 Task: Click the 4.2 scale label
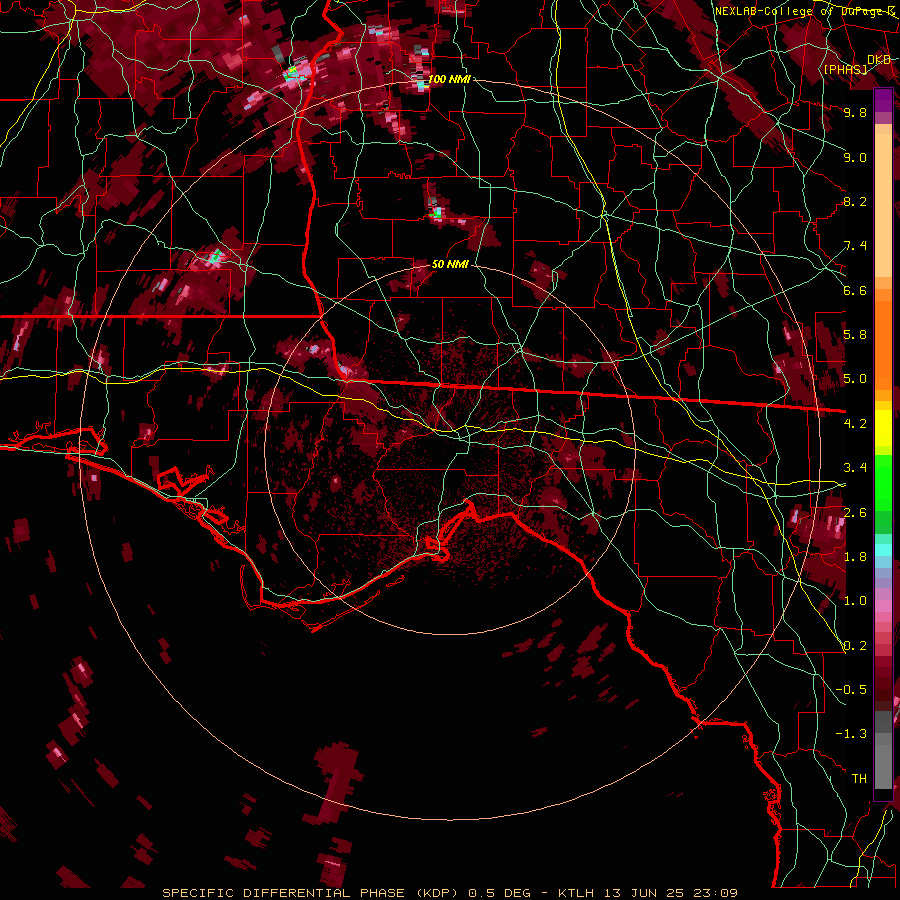[x=855, y=424]
